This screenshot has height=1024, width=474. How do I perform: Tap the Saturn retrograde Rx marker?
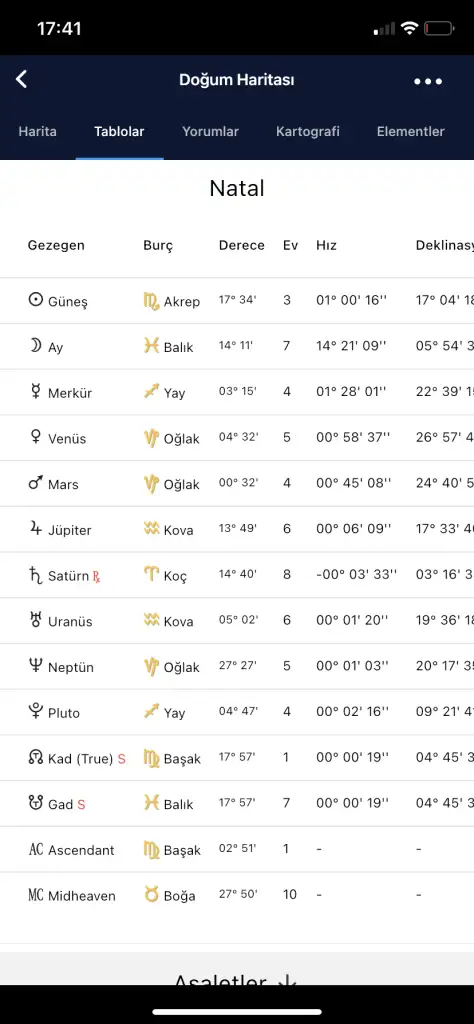pyautogui.click(x=97, y=577)
